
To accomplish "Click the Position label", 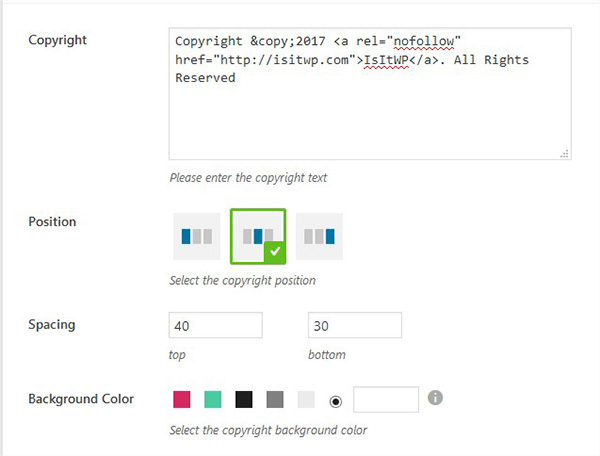I will [x=52, y=222].
